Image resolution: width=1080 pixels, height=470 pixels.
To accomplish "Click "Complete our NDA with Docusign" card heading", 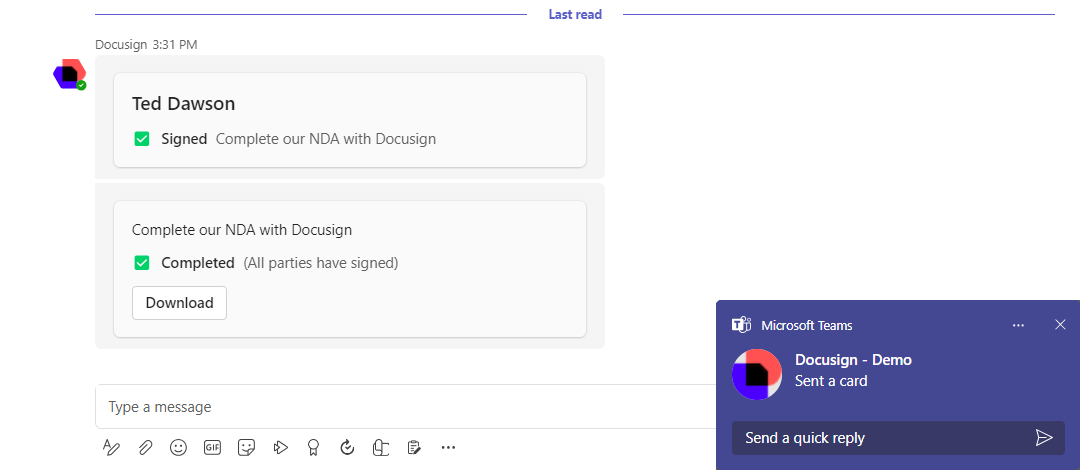I will pos(242,229).
